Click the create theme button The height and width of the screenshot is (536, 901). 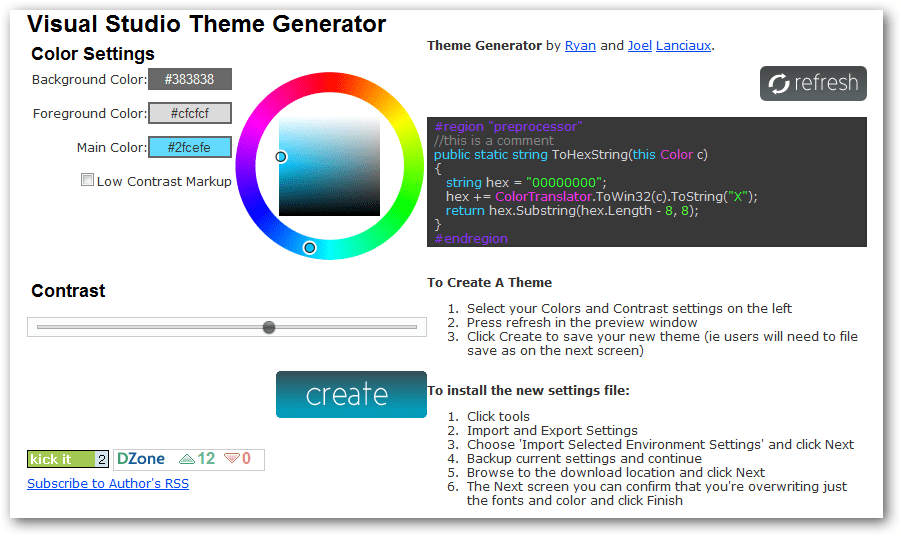351,395
